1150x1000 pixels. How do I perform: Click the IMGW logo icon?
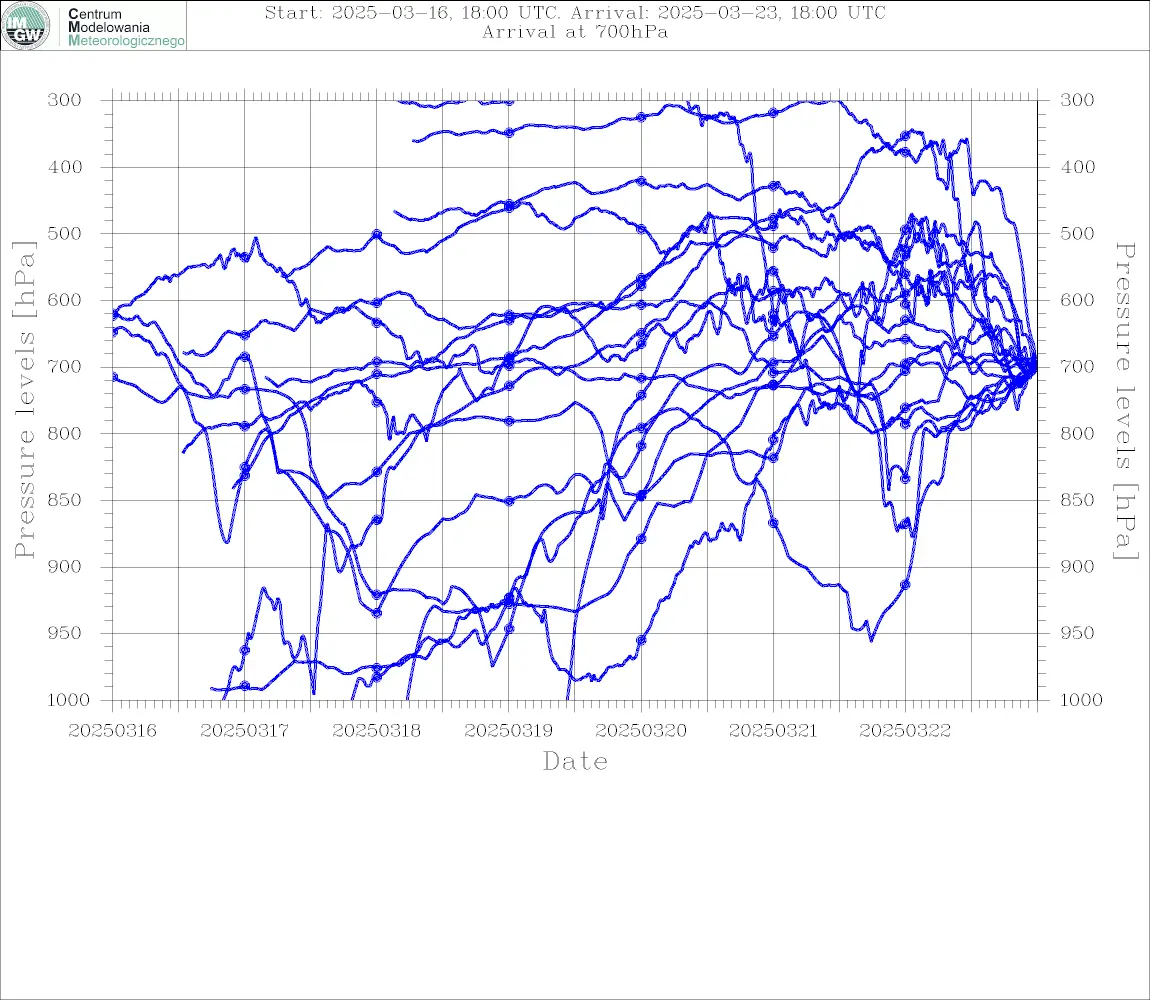tap(26, 26)
